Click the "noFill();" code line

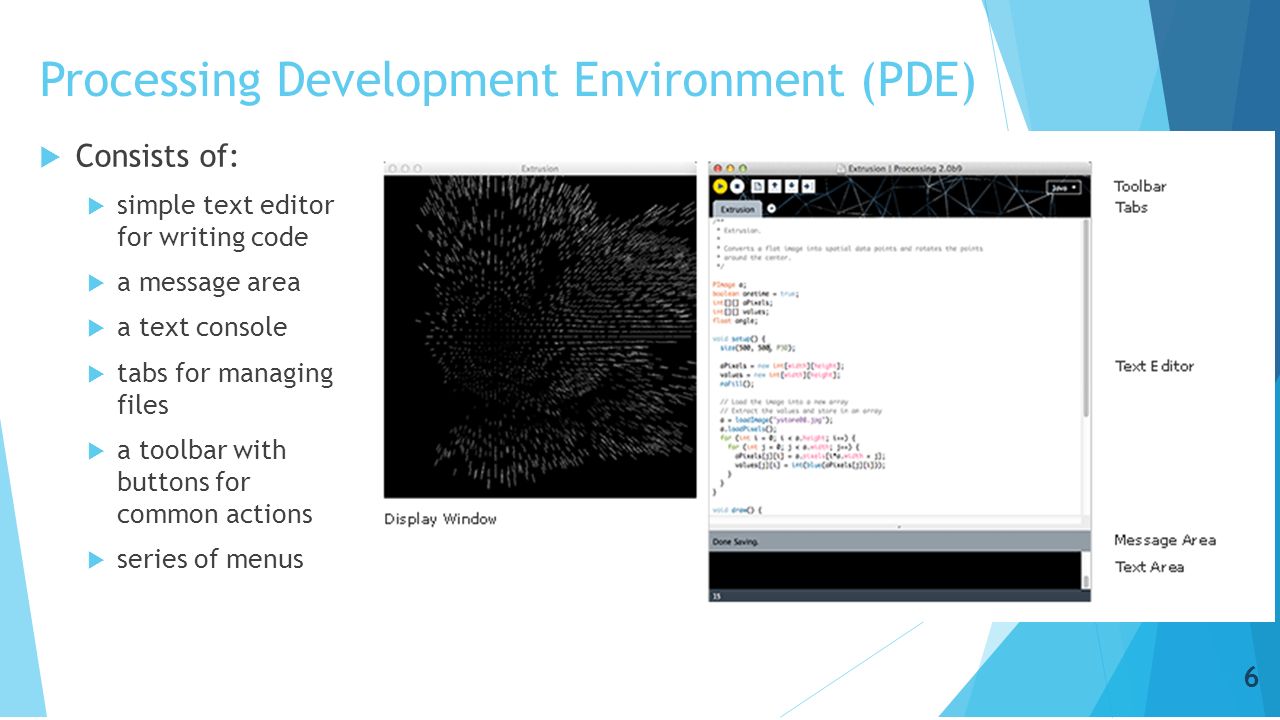[737, 384]
